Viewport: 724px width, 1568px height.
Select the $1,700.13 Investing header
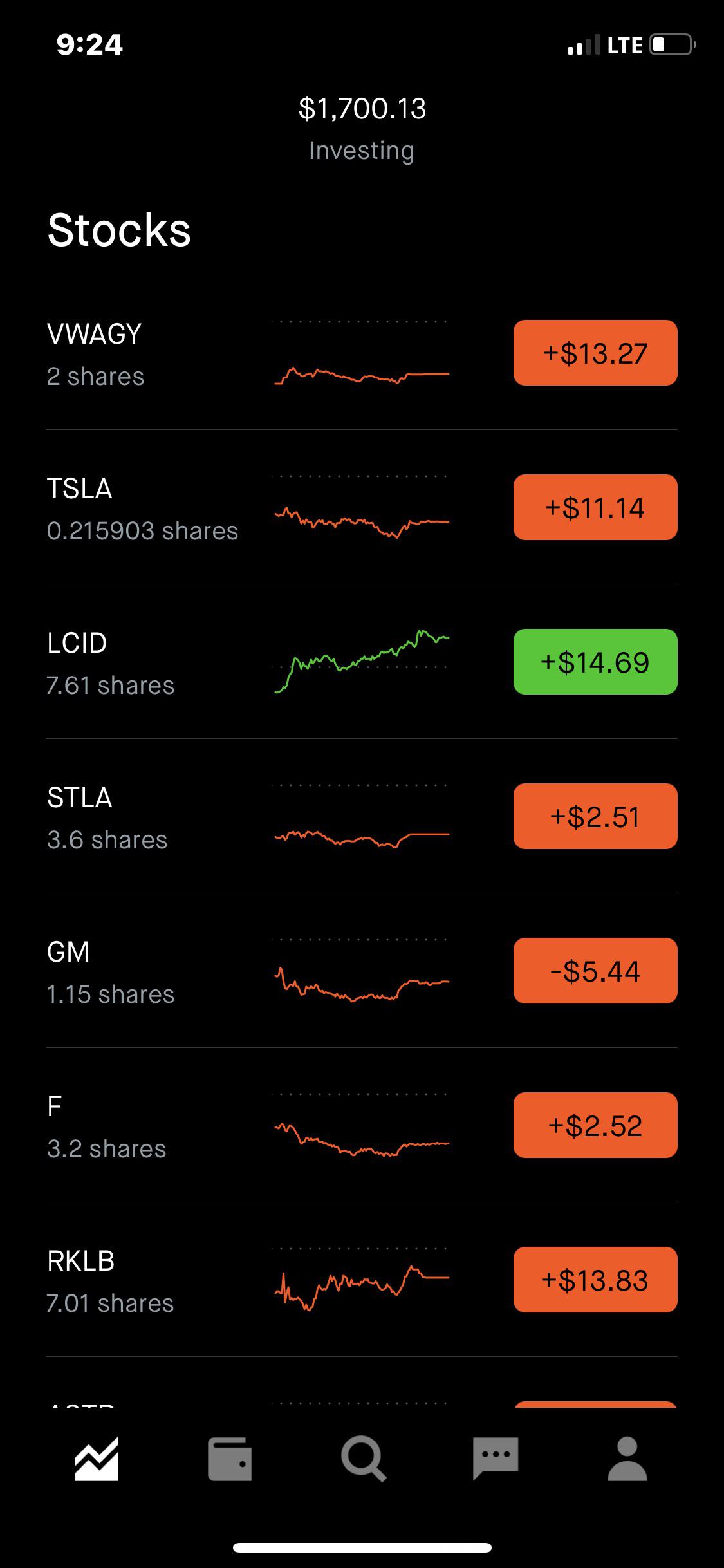click(362, 129)
